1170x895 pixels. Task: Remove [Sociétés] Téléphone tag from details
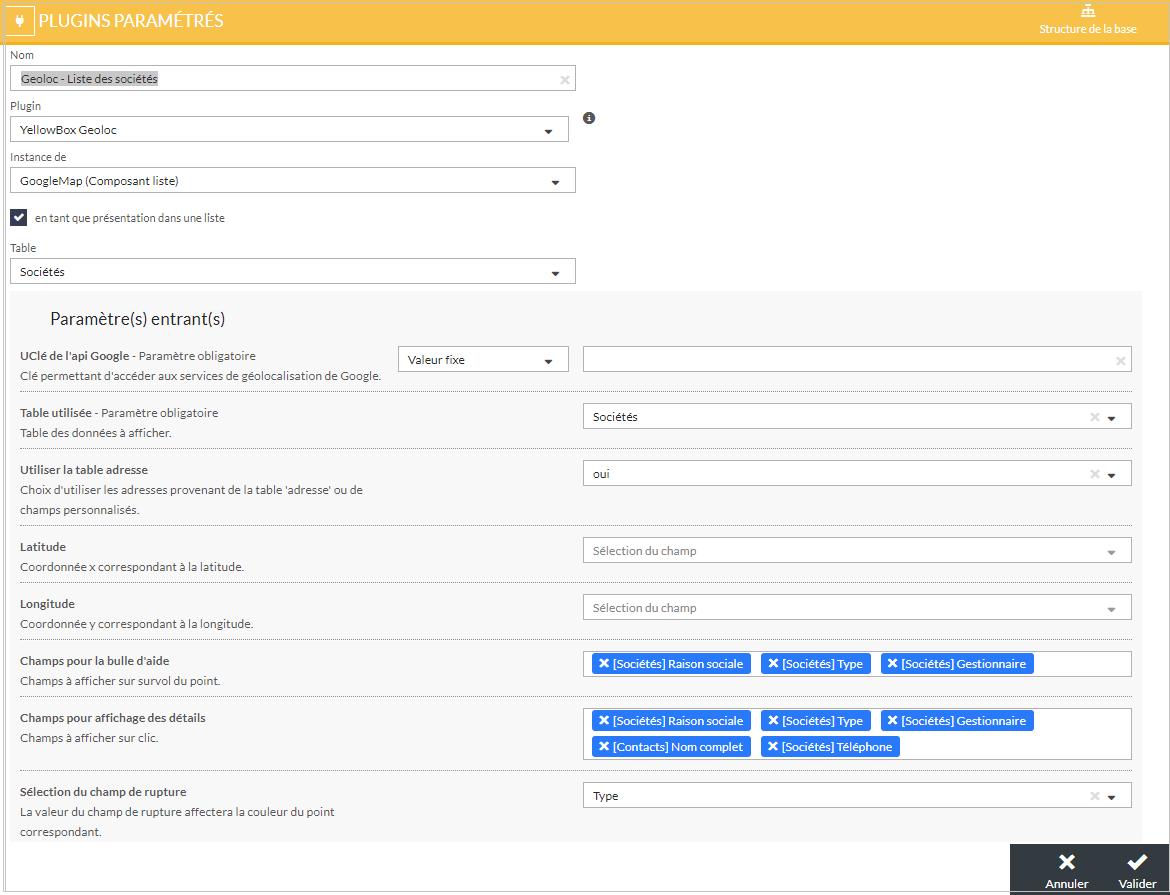click(x=773, y=747)
